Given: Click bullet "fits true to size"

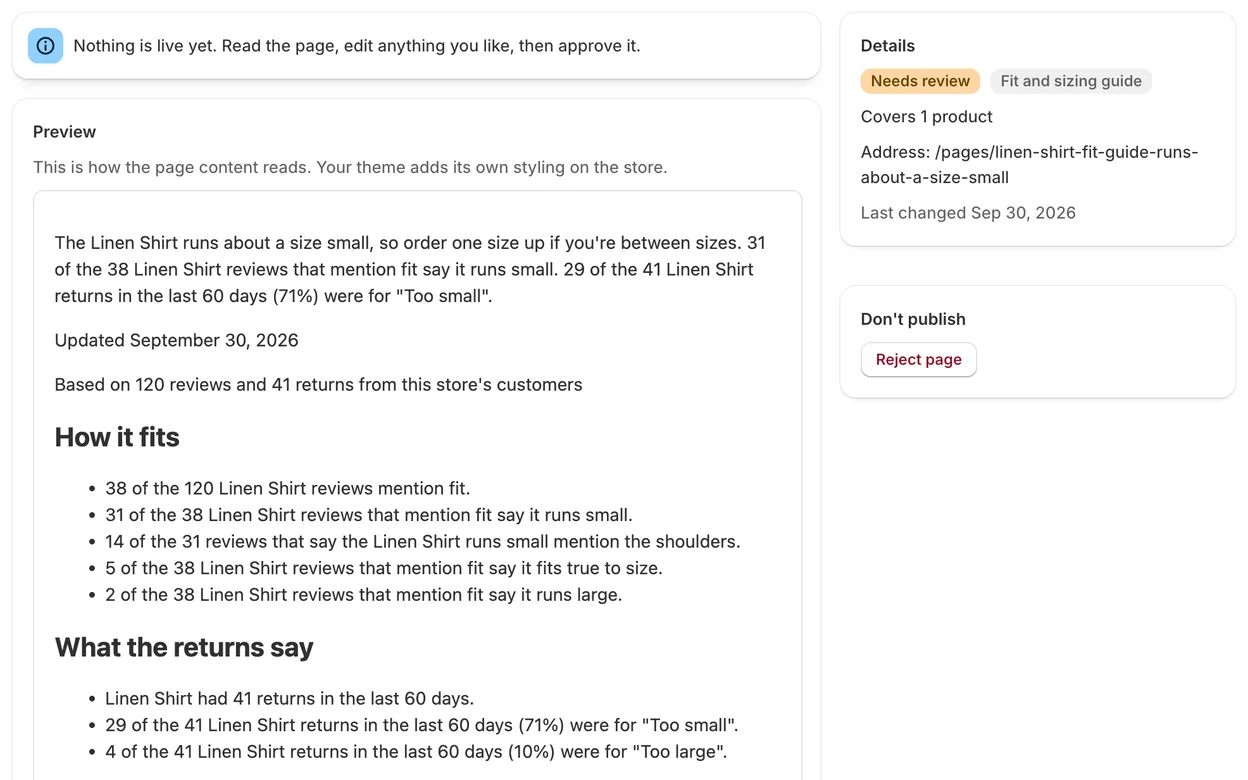Looking at the screenshot, I should point(383,568).
